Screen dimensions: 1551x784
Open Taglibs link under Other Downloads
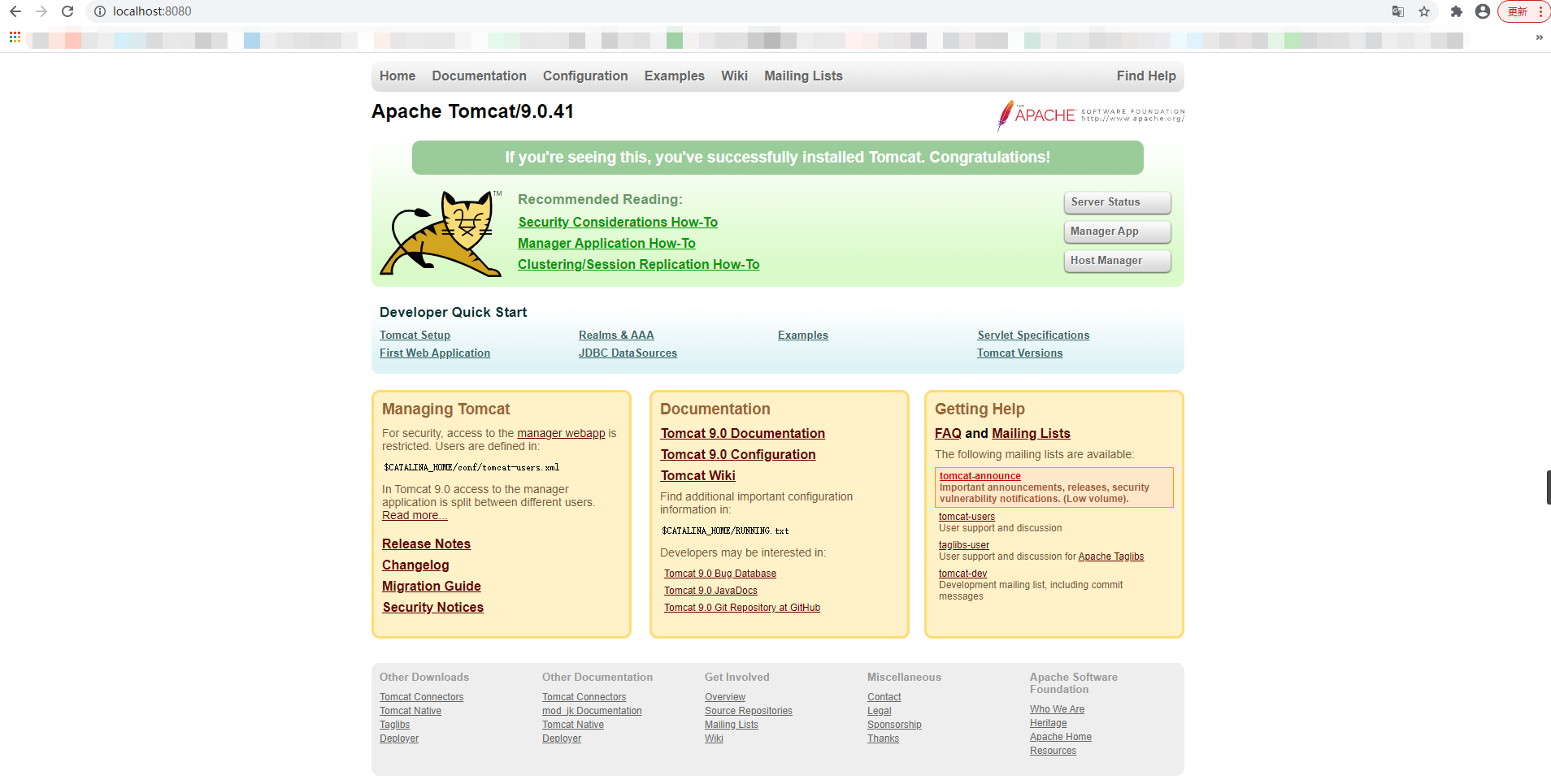(x=394, y=725)
